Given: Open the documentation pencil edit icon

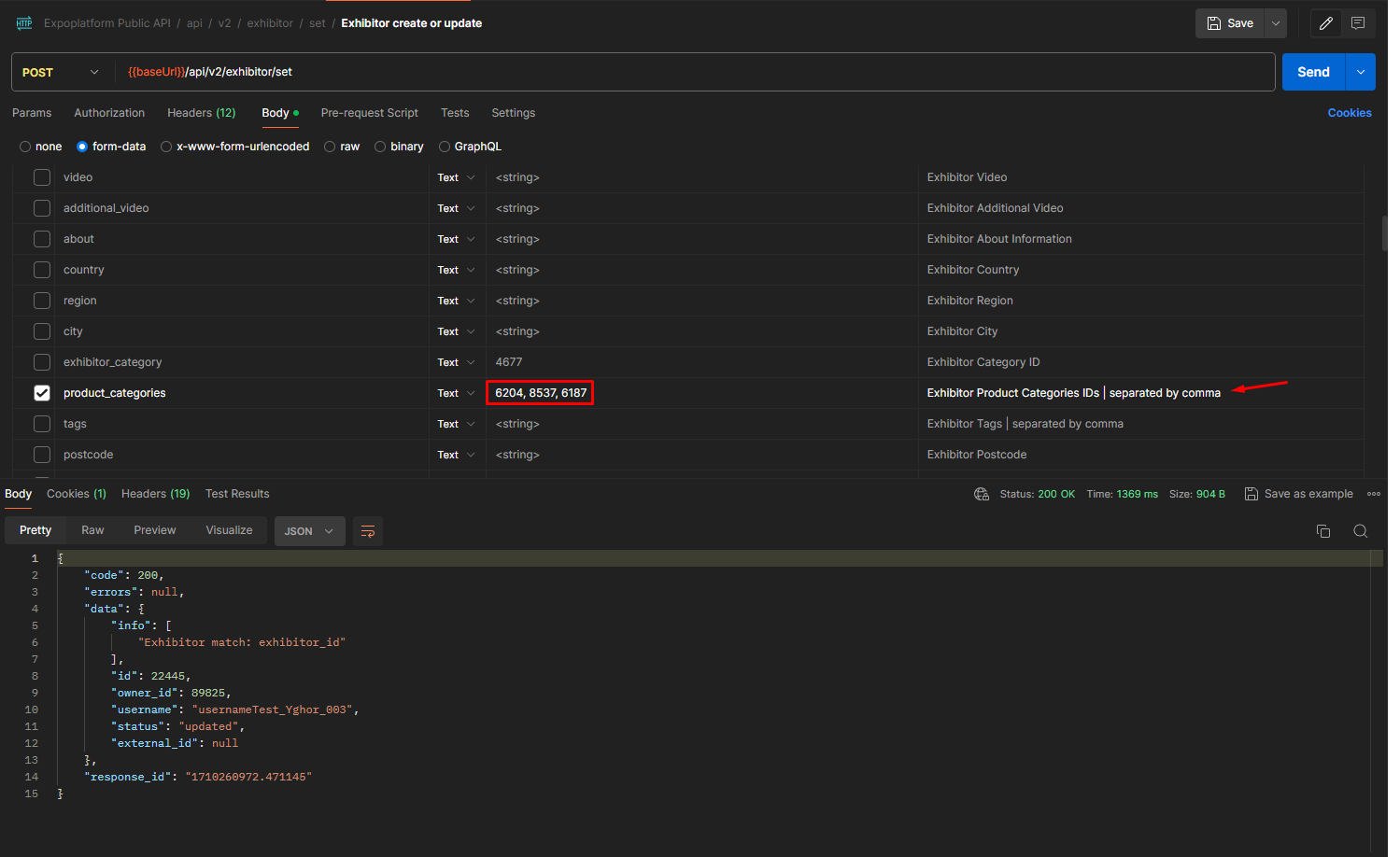Looking at the screenshot, I should 1326,22.
